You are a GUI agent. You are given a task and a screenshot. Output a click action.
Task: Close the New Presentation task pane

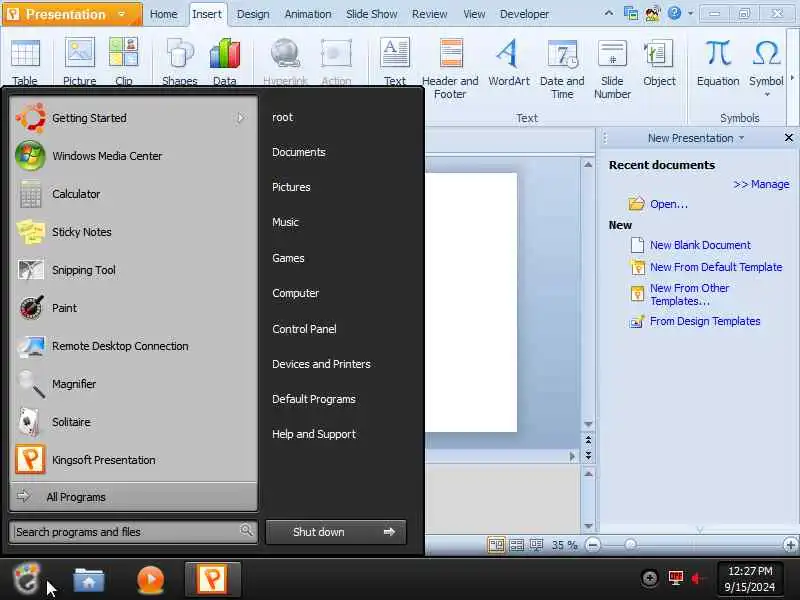pyautogui.click(x=788, y=138)
